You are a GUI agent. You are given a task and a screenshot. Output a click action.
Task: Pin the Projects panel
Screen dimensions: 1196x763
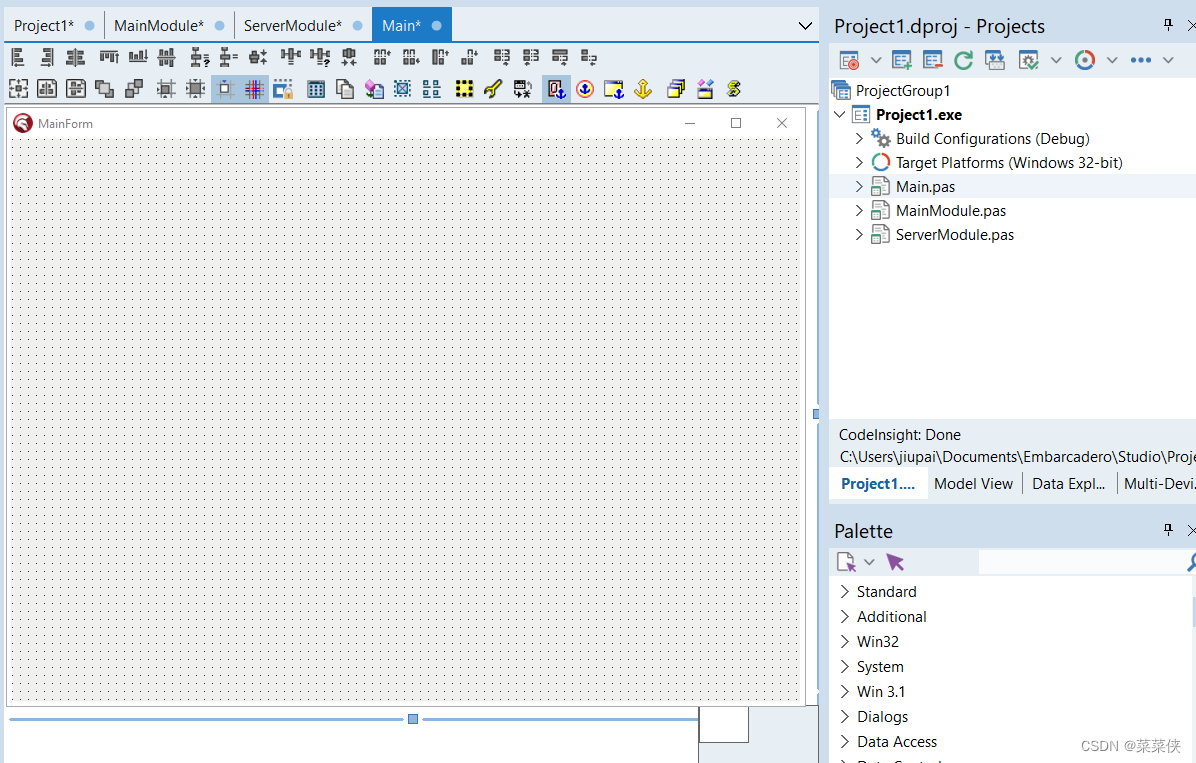pos(1168,25)
